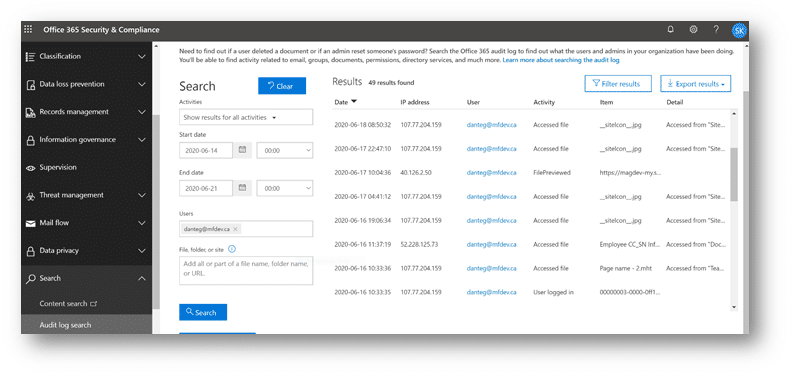Open danteg@mfdev.ca link in FilePreviewed row

(491, 173)
